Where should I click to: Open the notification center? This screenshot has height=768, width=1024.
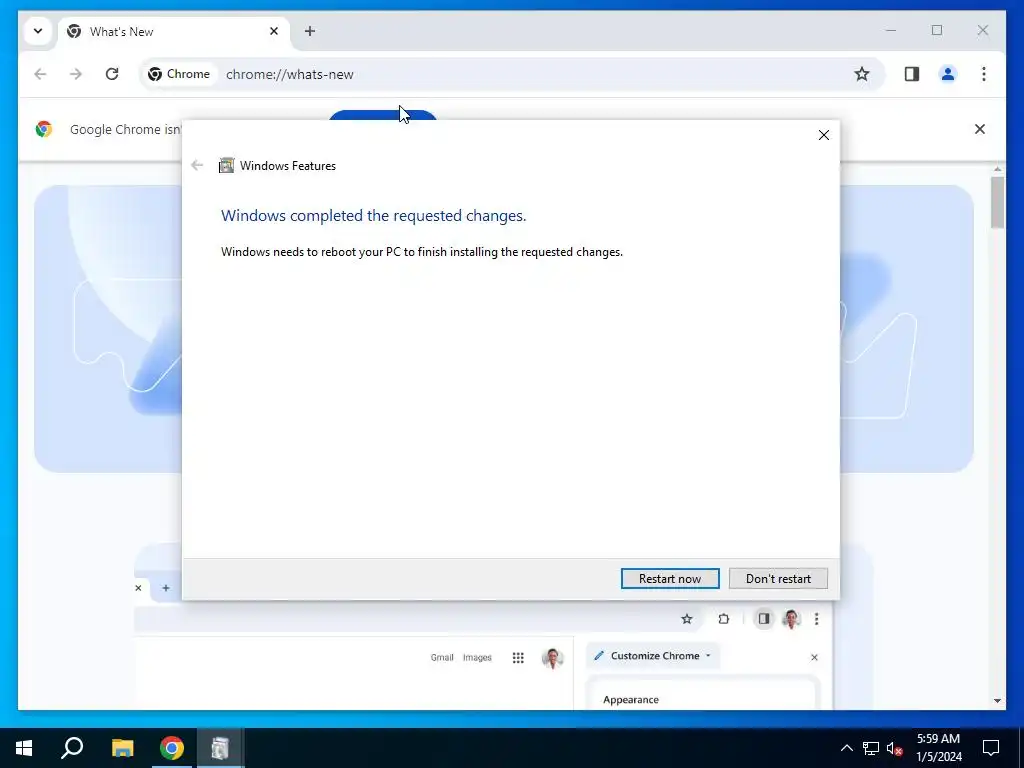pos(991,748)
